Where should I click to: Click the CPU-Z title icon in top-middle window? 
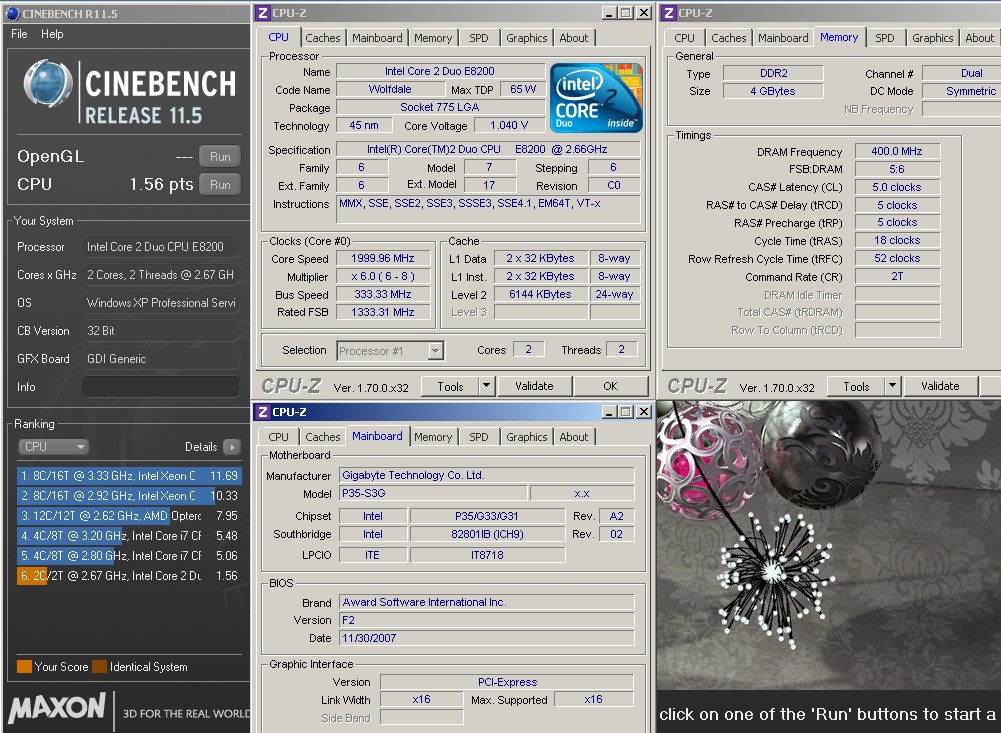tap(262, 13)
